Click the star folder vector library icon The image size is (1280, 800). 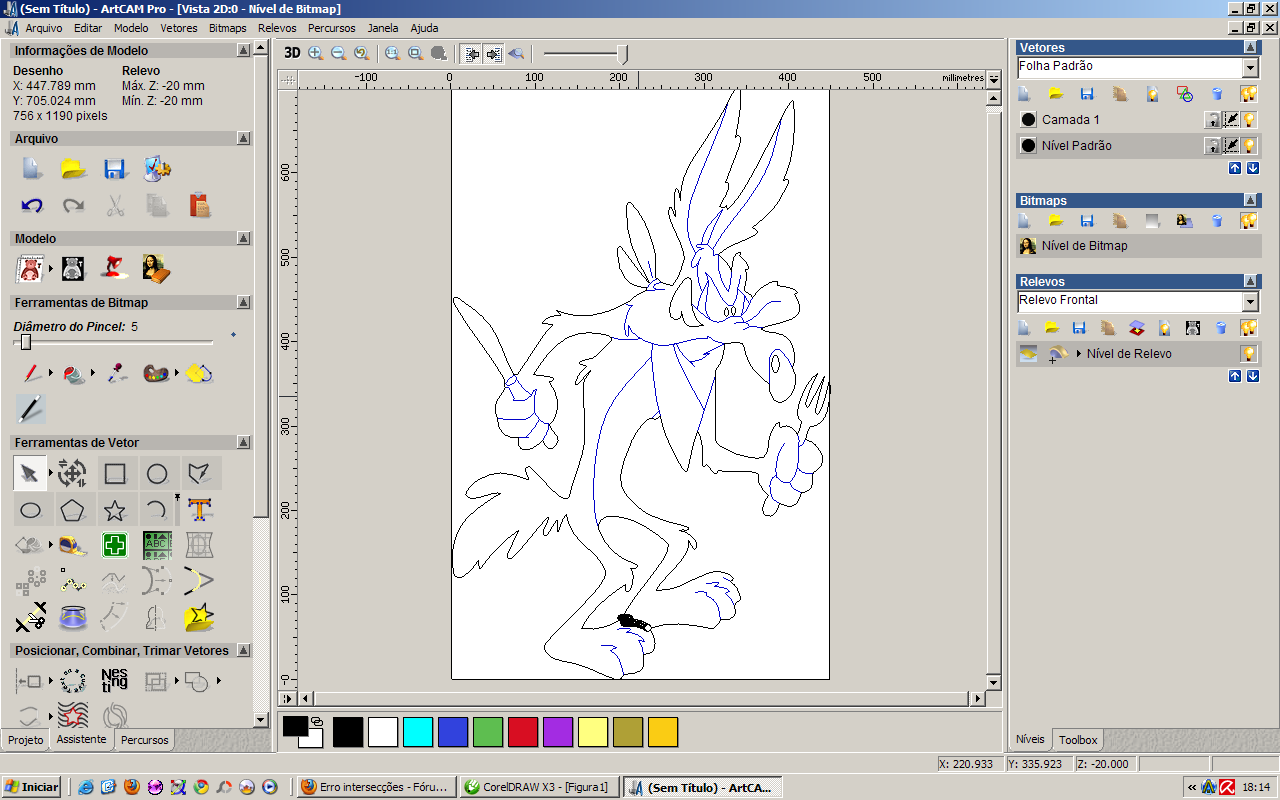pyautogui.click(x=200, y=618)
